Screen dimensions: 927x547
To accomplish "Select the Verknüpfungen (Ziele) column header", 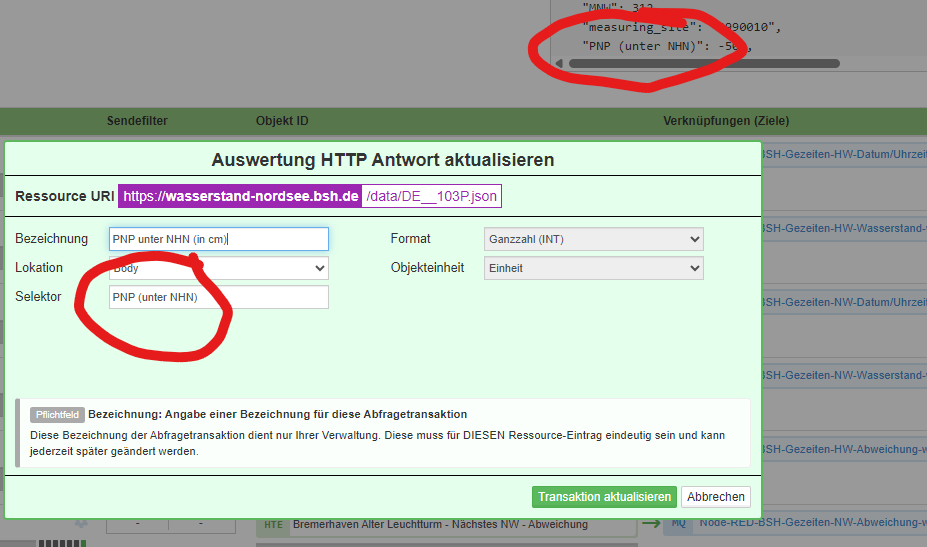I will coord(726,121).
